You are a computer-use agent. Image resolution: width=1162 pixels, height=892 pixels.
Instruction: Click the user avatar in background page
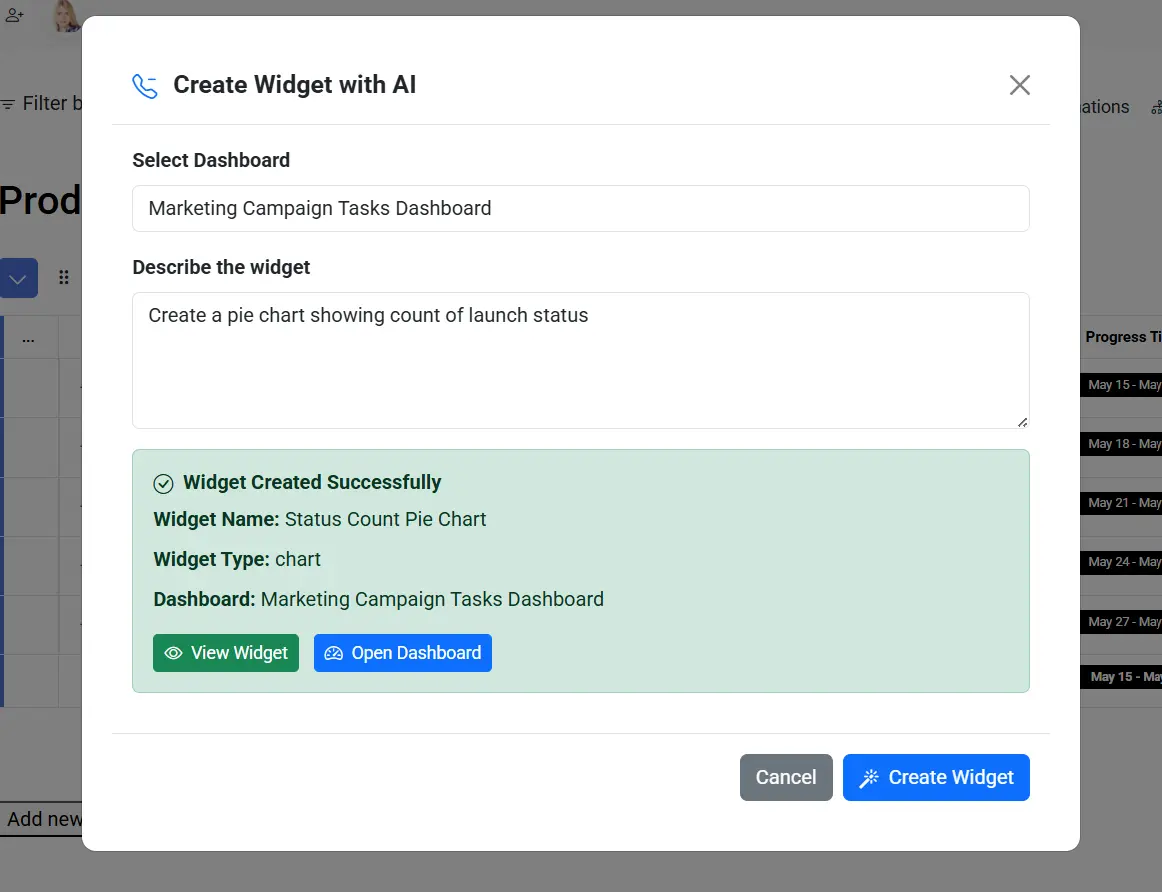point(67,16)
